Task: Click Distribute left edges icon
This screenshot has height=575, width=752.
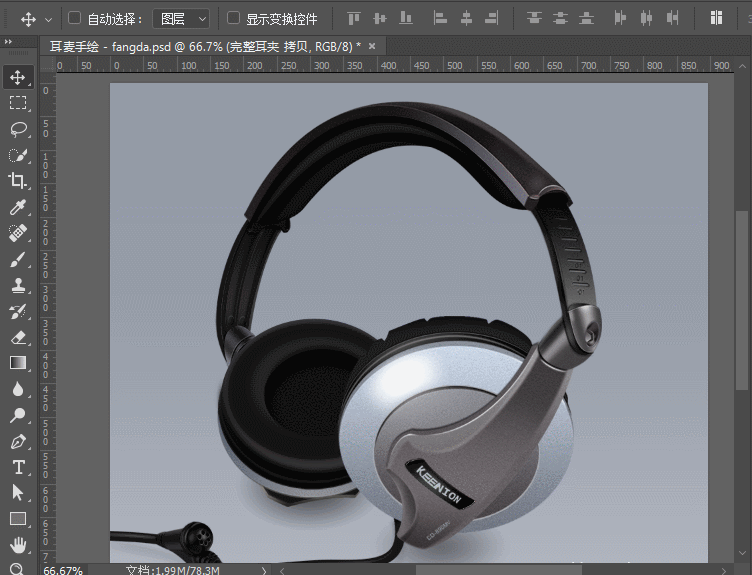Action: [x=620, y=19]
